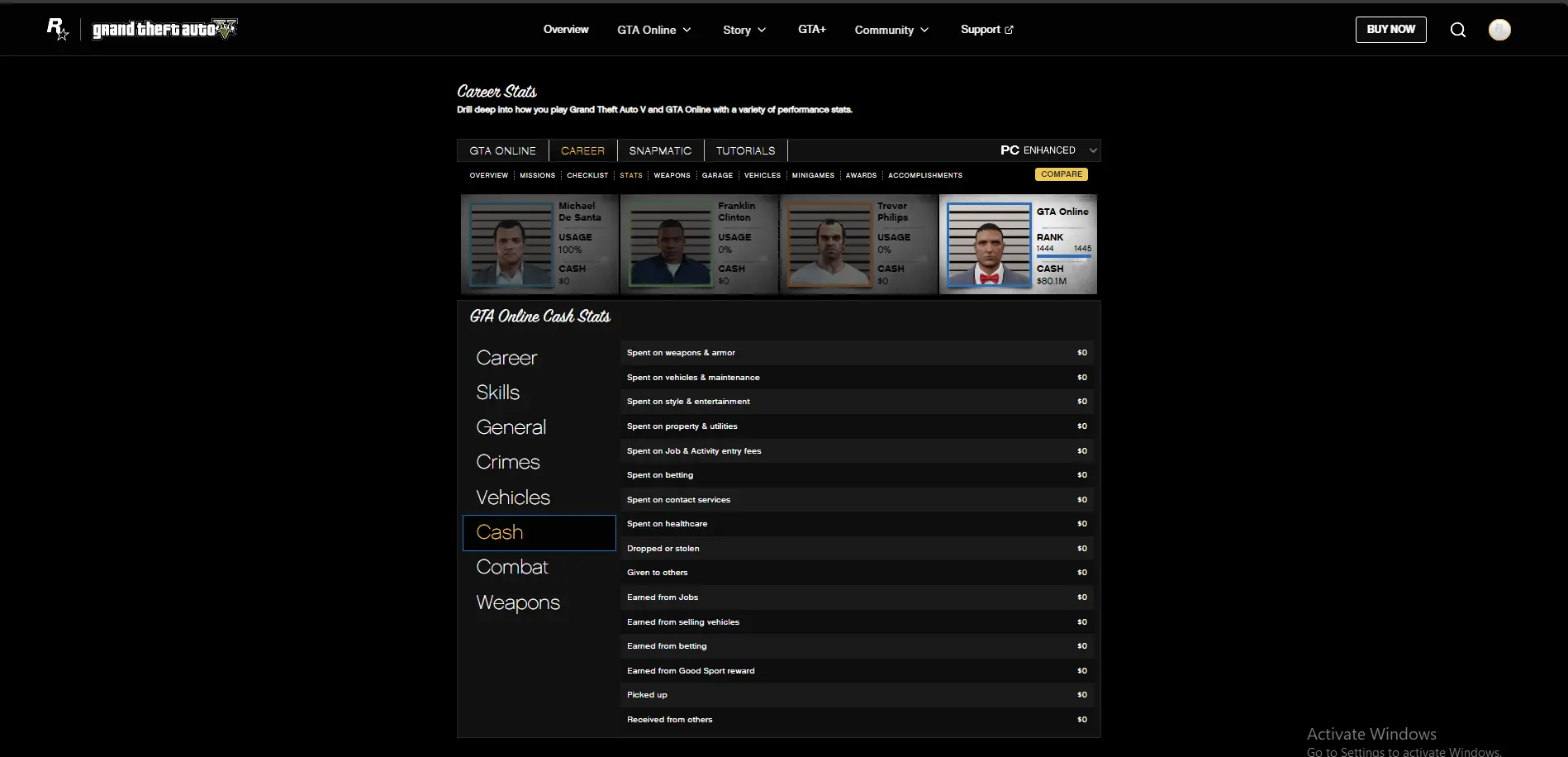The width and height of the screenshot is (1568, 757).
Task: Open the PC Enhanced platform selector
Action: 1048,150
